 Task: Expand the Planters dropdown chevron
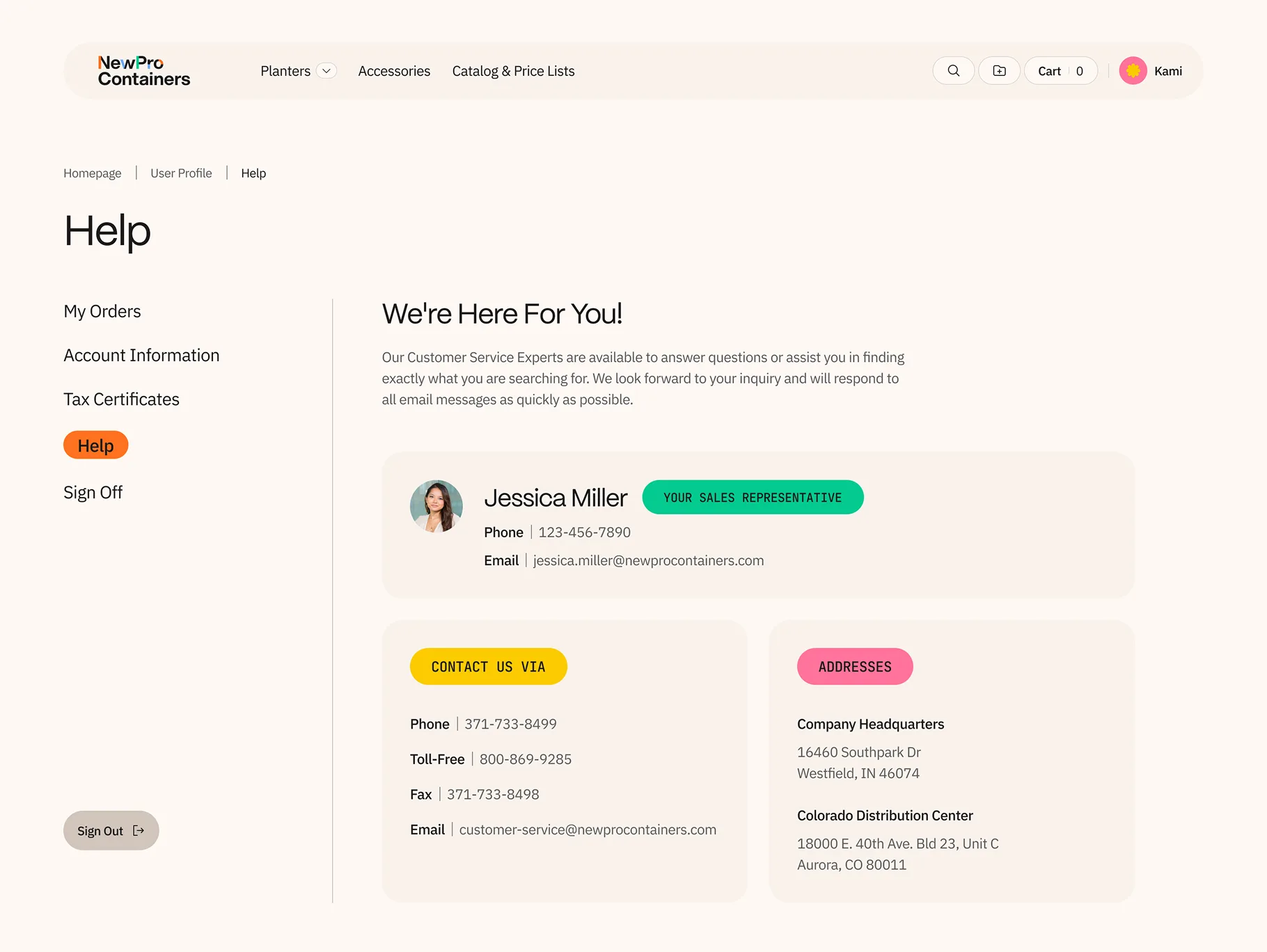[x=326, y=71]
